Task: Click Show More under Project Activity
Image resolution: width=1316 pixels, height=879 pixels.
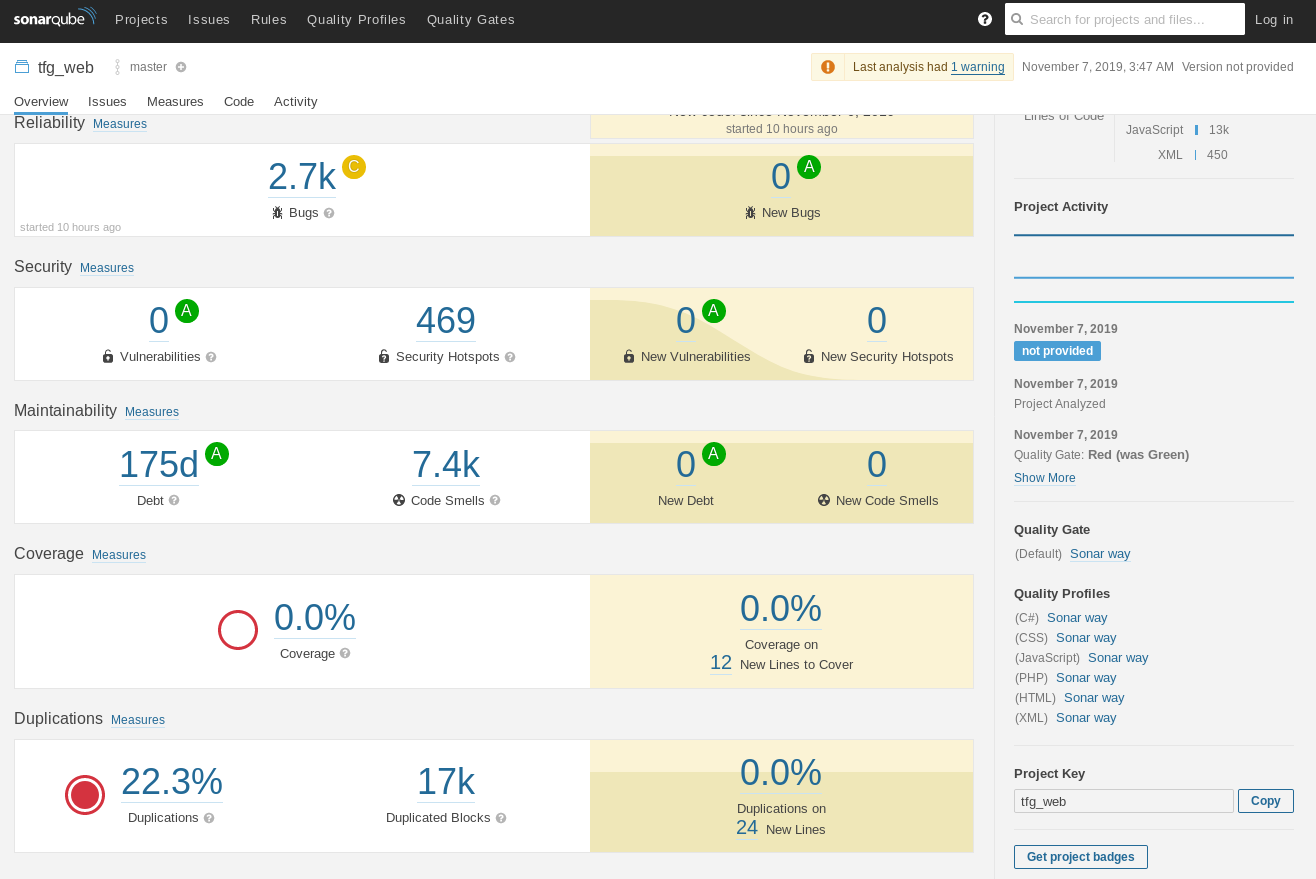Action: click(1045, 478)
